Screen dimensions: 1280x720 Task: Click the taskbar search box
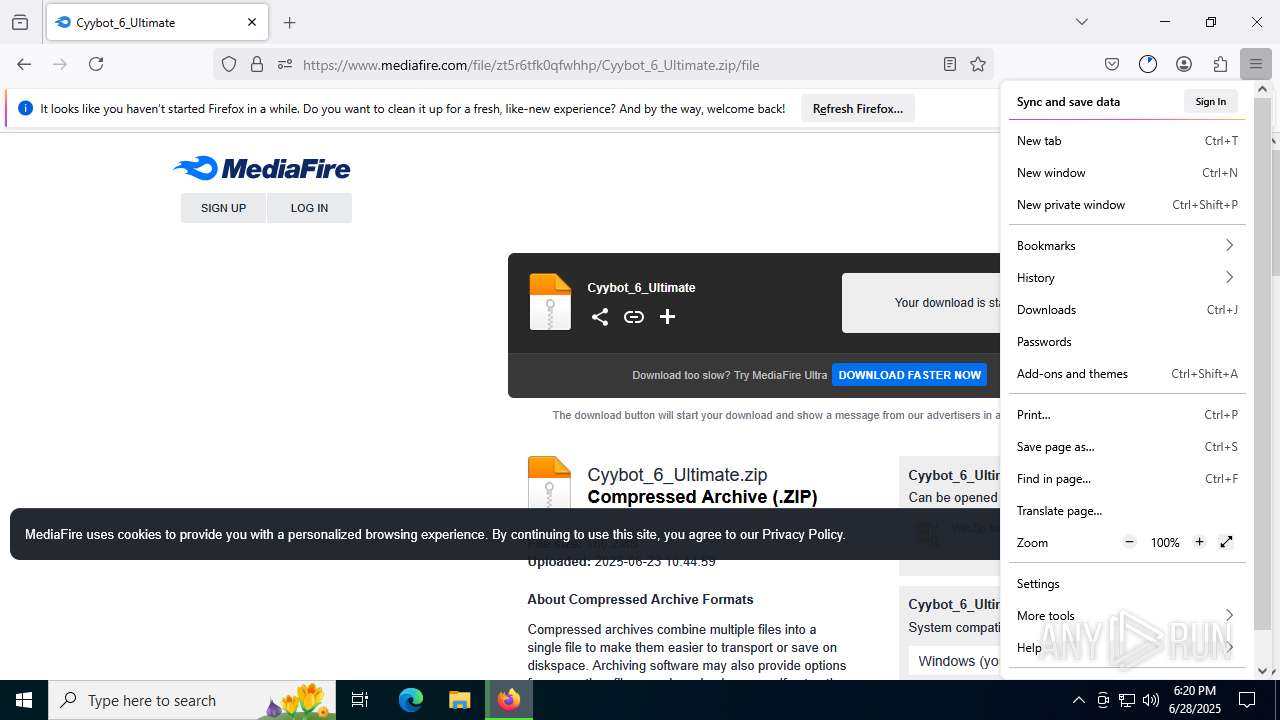point(194,700)
